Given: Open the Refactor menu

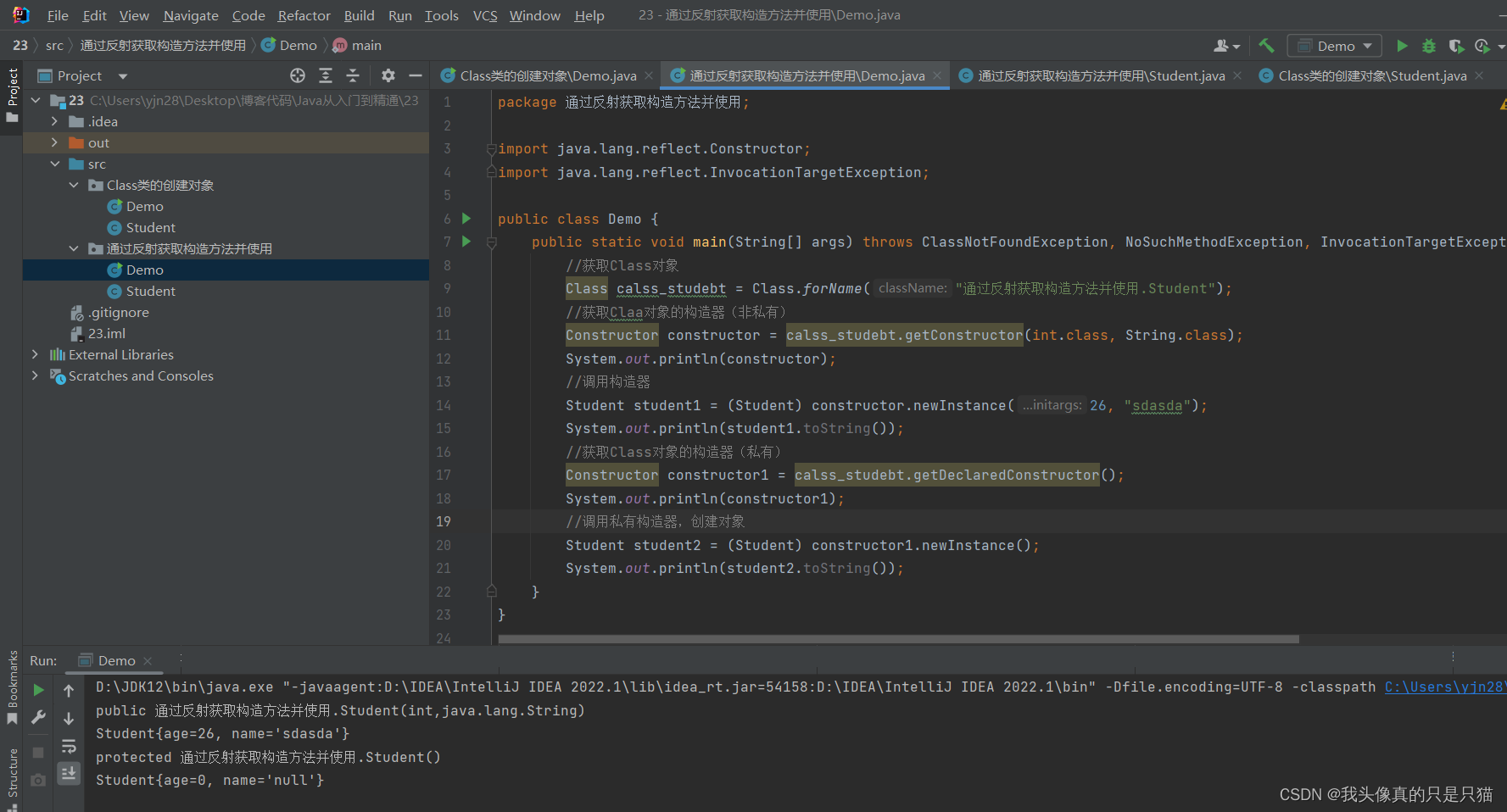Looking at the screenshot, I should click(x=304, y=15).
